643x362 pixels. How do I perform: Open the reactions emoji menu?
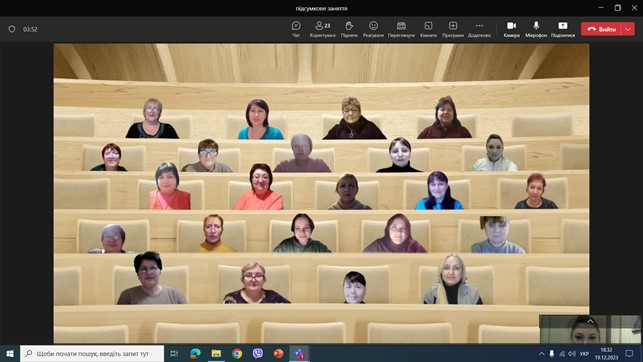[373, 29]
